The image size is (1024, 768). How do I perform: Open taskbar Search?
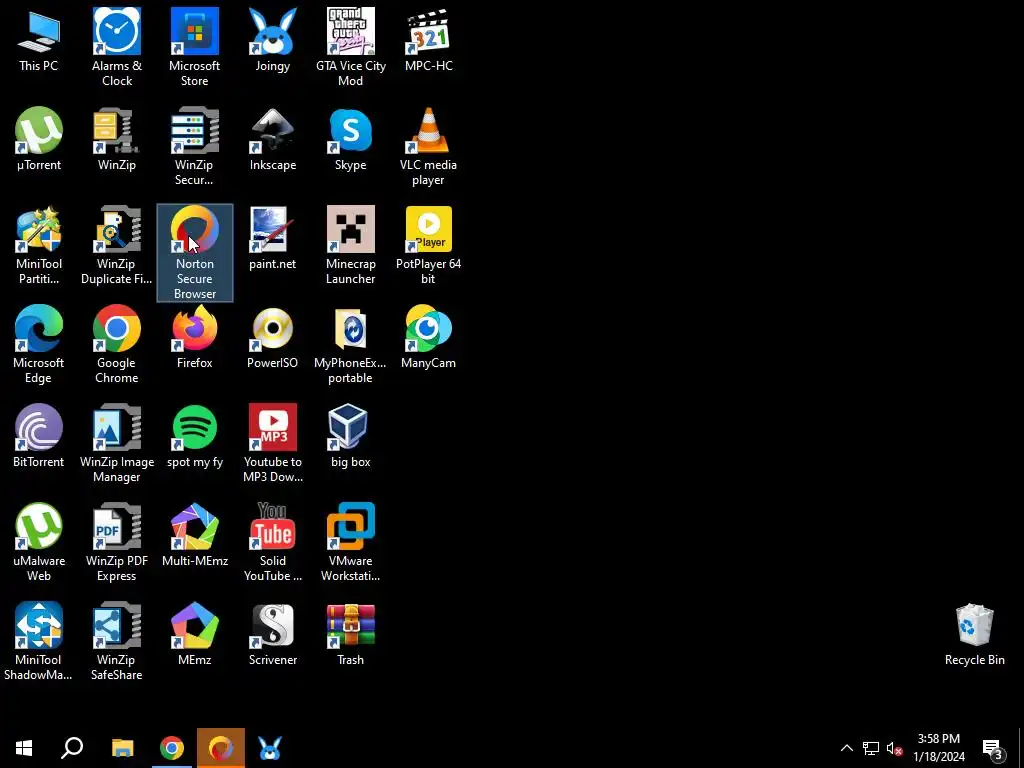point(72,748)
